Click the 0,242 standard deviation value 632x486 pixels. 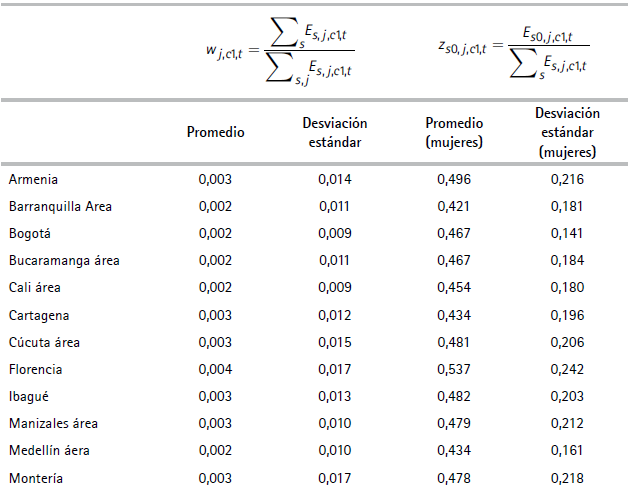pyautogui.click(x=567, y=369)
